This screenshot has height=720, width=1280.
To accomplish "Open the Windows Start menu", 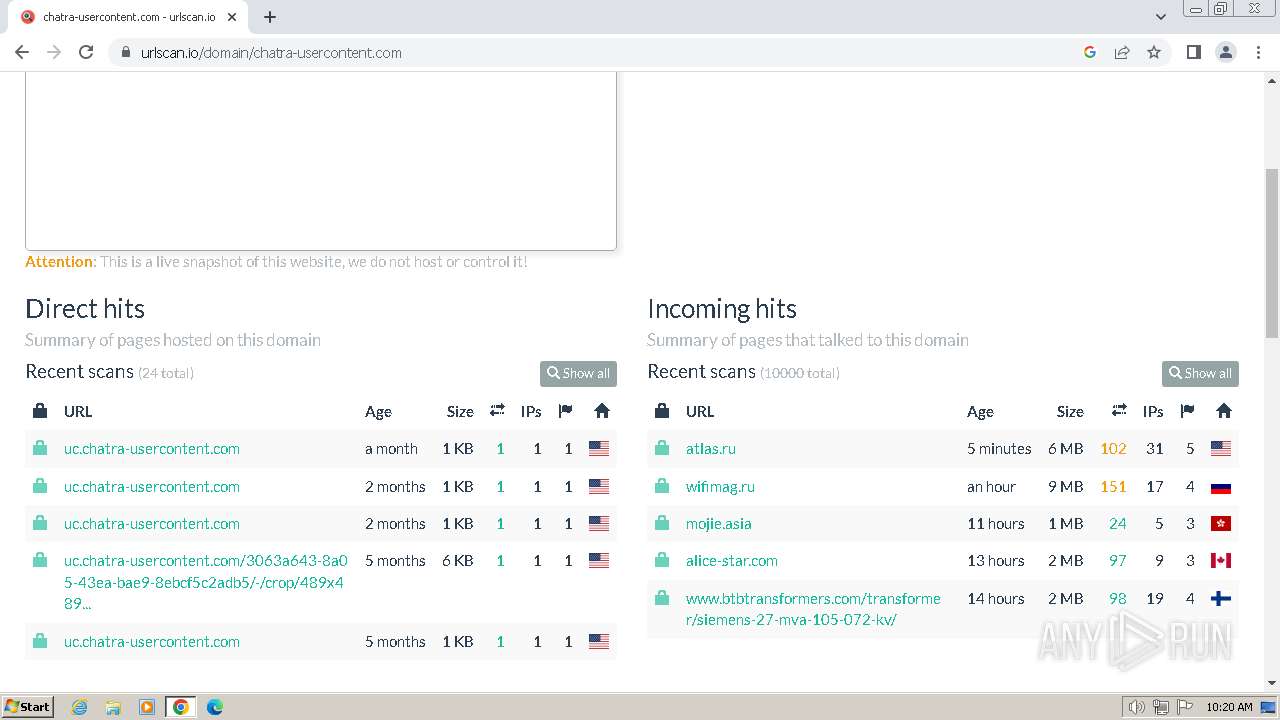I will pyautogui.click(x=27, y=706).
